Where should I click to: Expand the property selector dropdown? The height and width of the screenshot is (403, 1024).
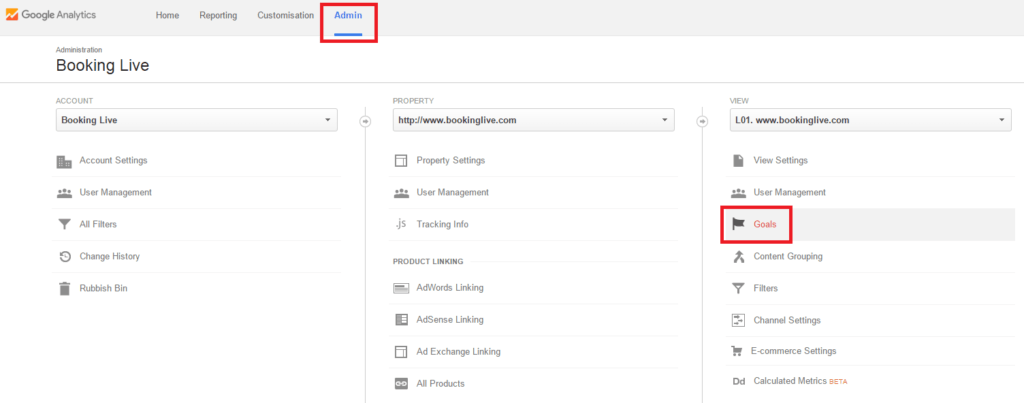pos(534,120)
